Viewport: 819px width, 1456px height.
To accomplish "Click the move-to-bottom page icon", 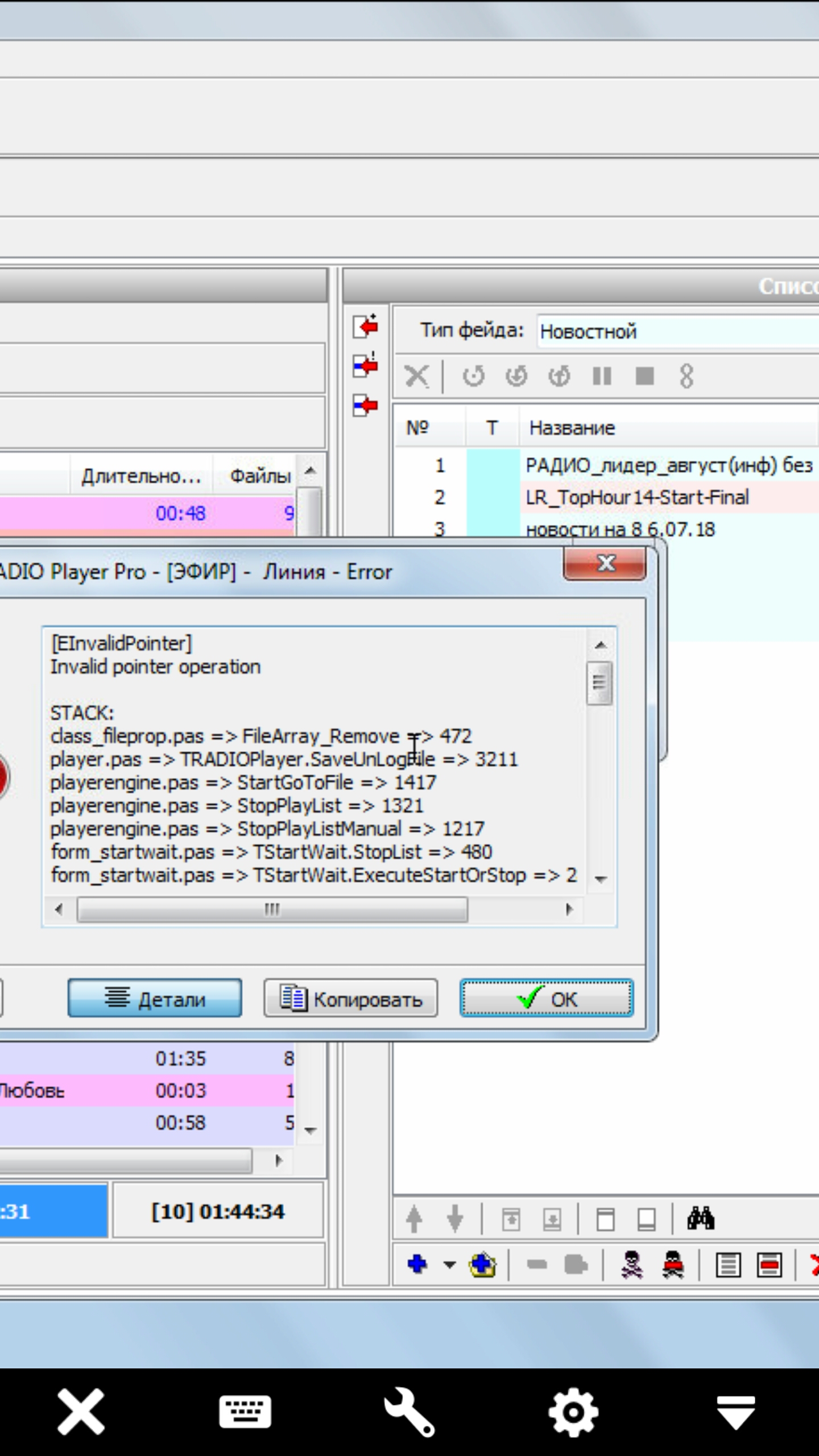I will pos(552,1219).
